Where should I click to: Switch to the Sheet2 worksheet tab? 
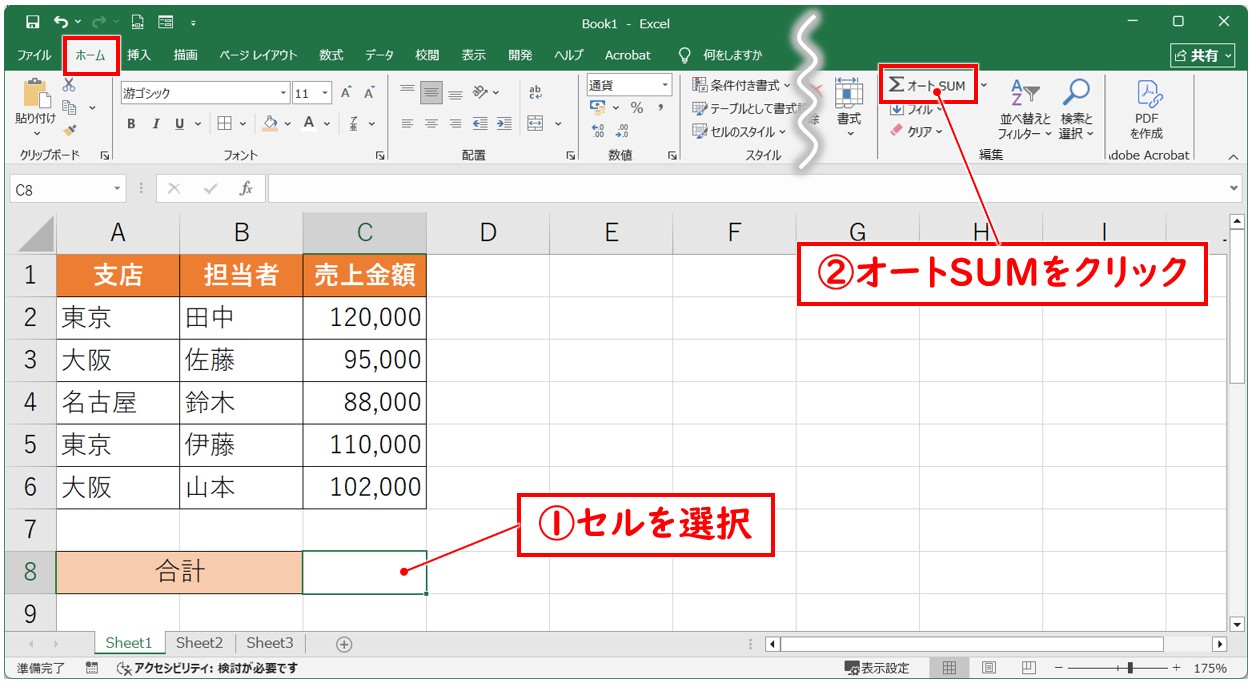[199, 643]
